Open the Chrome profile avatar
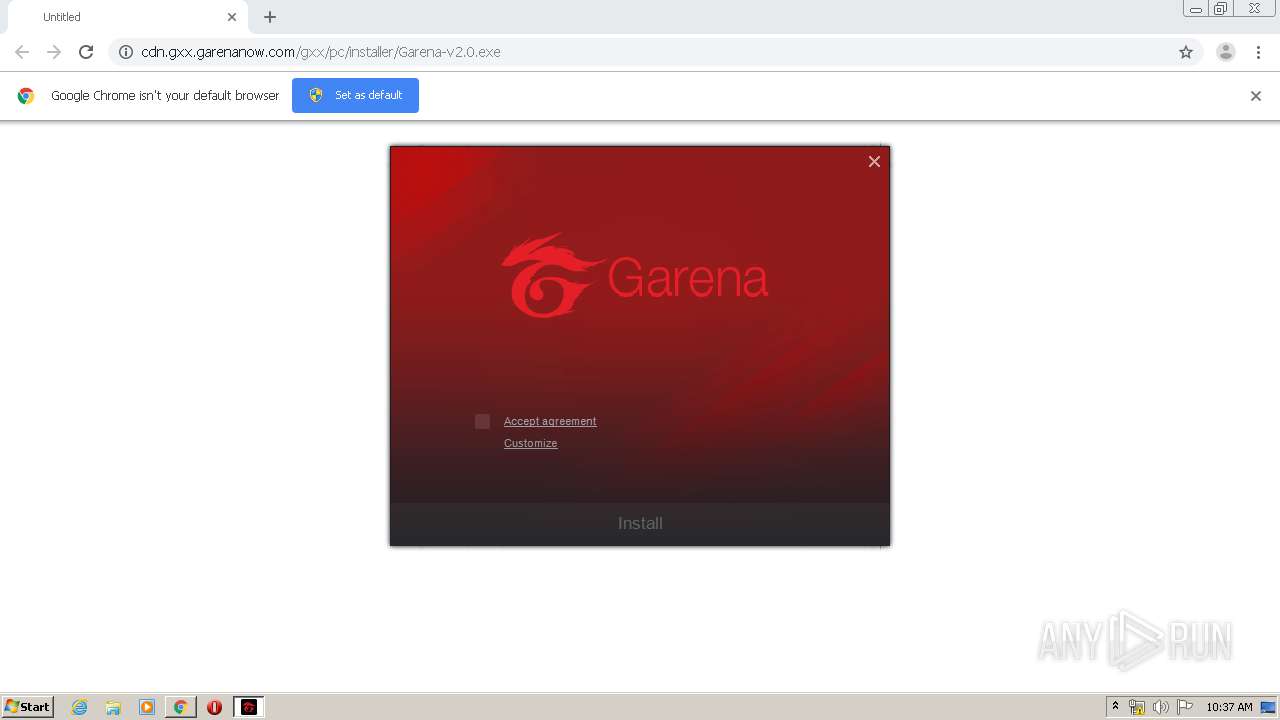 (1226, 52)
